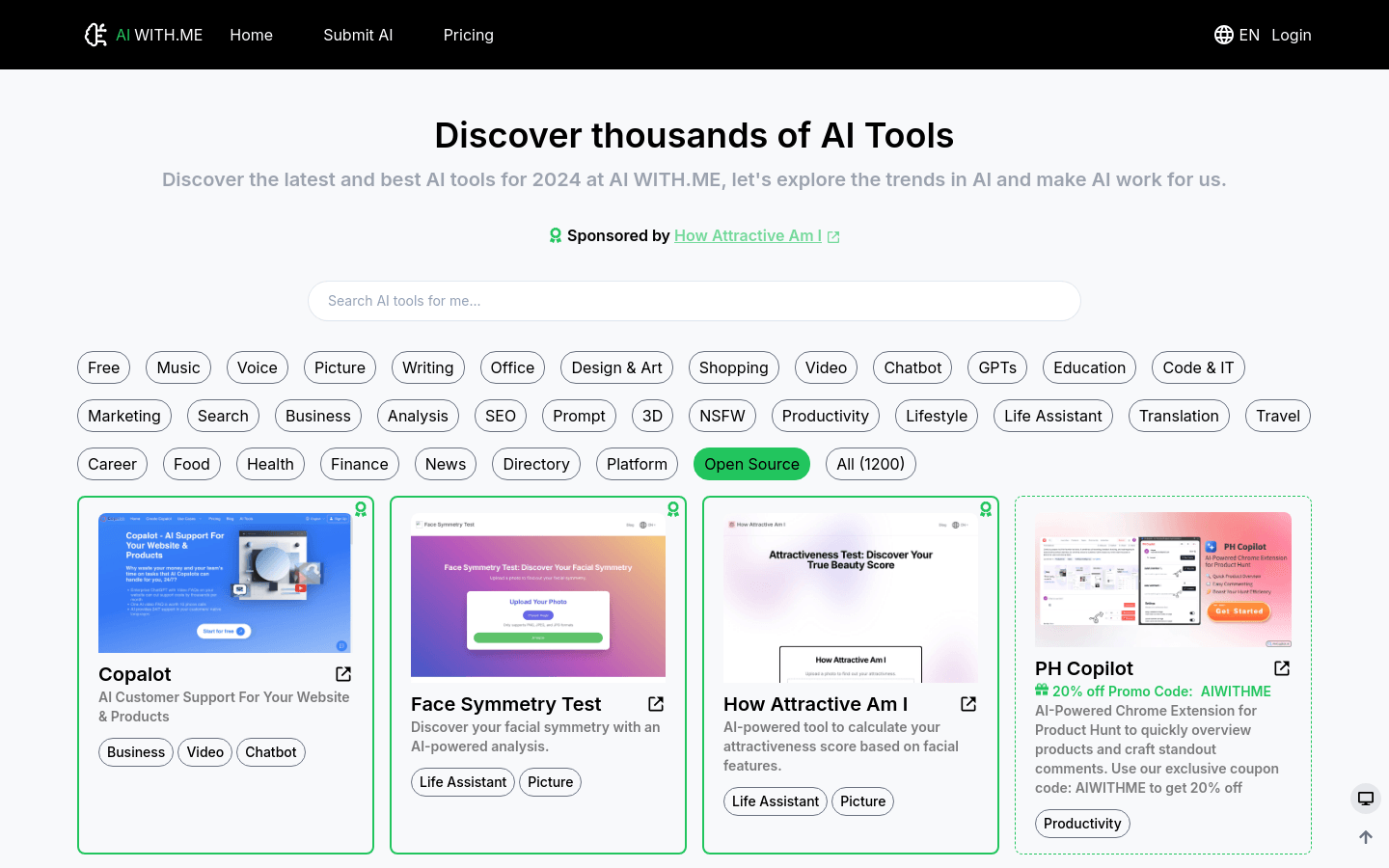Show the Travel category
1389x868 pixels.
[1278, 416]
